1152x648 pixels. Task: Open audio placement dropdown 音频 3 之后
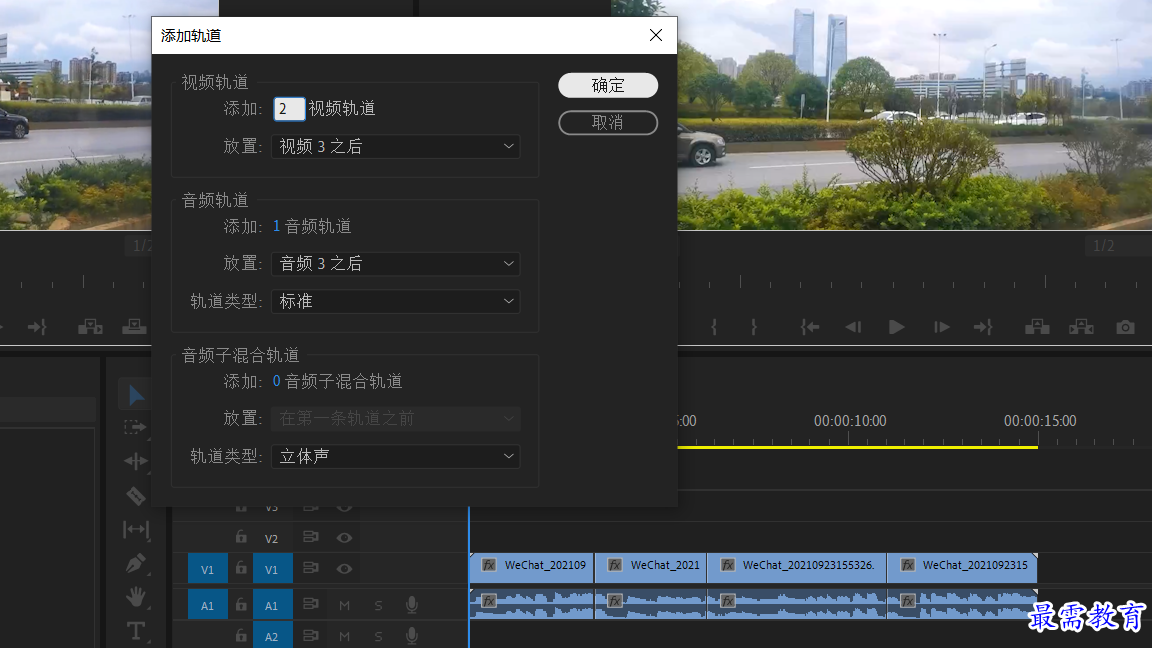point(396,263)
